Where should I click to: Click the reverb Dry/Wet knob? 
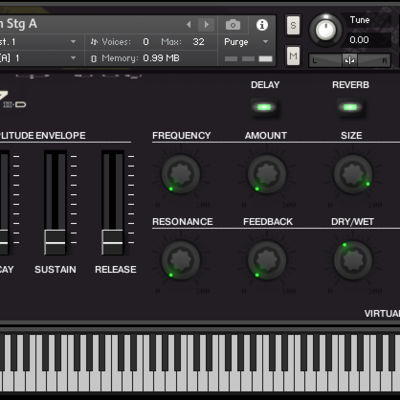pos(353,260)
